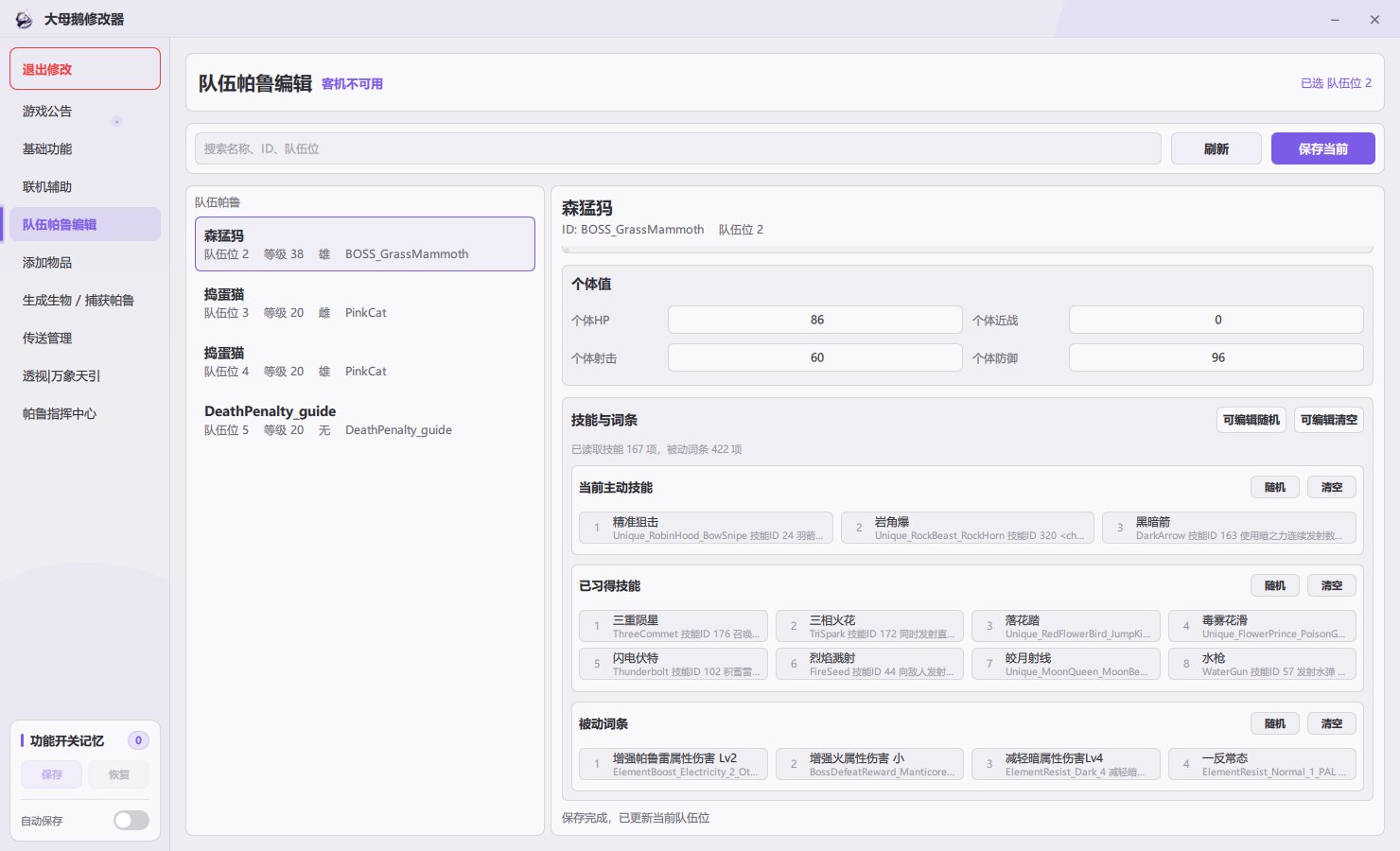Viewport: 1400px width, 851px height.
Task: Open 联机辅助 in the sidebar
Action: click(85, 187)
